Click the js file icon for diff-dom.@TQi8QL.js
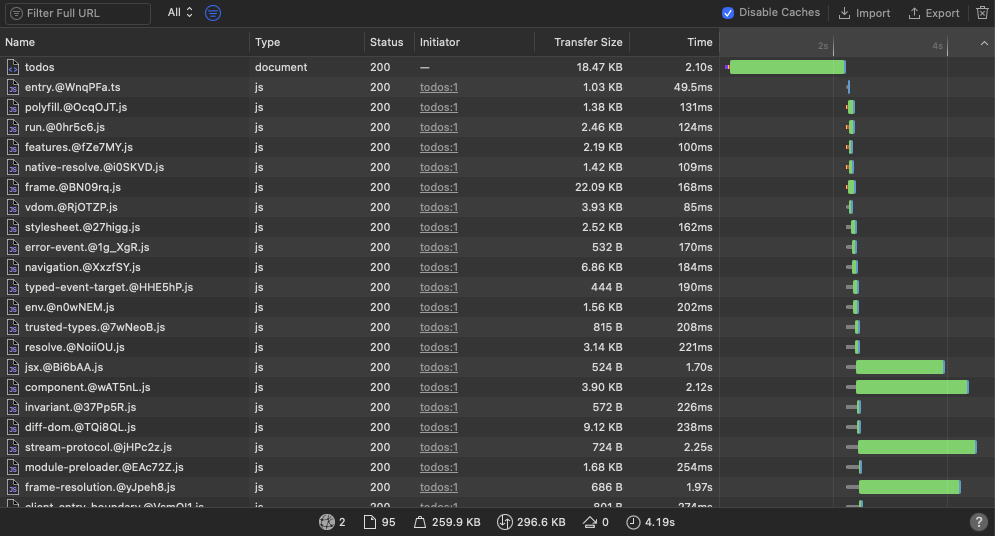 (x=13, y=428)
